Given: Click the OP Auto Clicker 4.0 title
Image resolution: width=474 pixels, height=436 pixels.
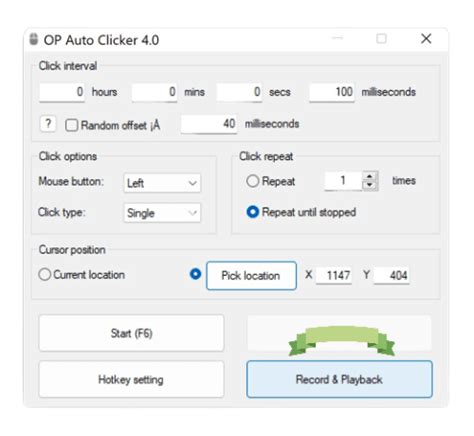Looking at the screenshot, I should click(x=101, y=40).
